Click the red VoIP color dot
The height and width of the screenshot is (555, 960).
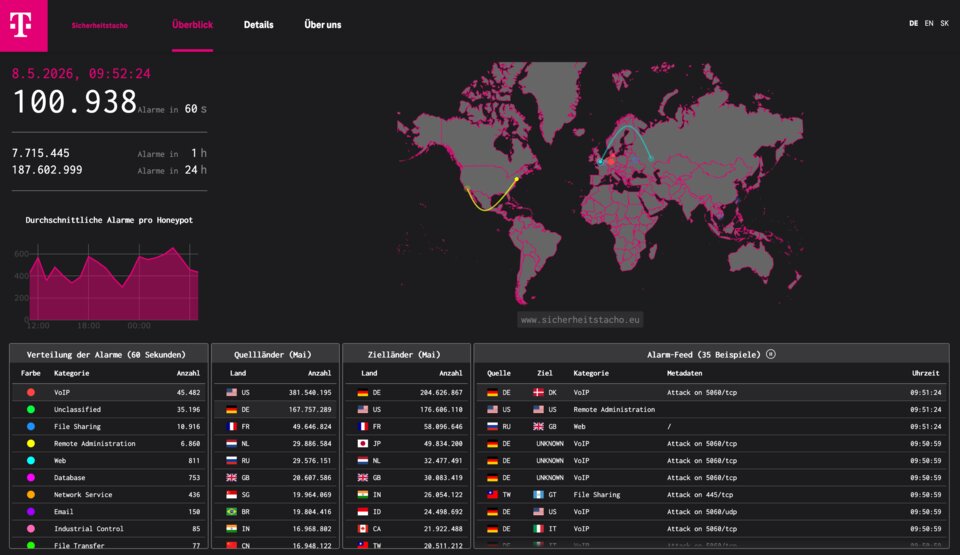[x=31, y=392]
